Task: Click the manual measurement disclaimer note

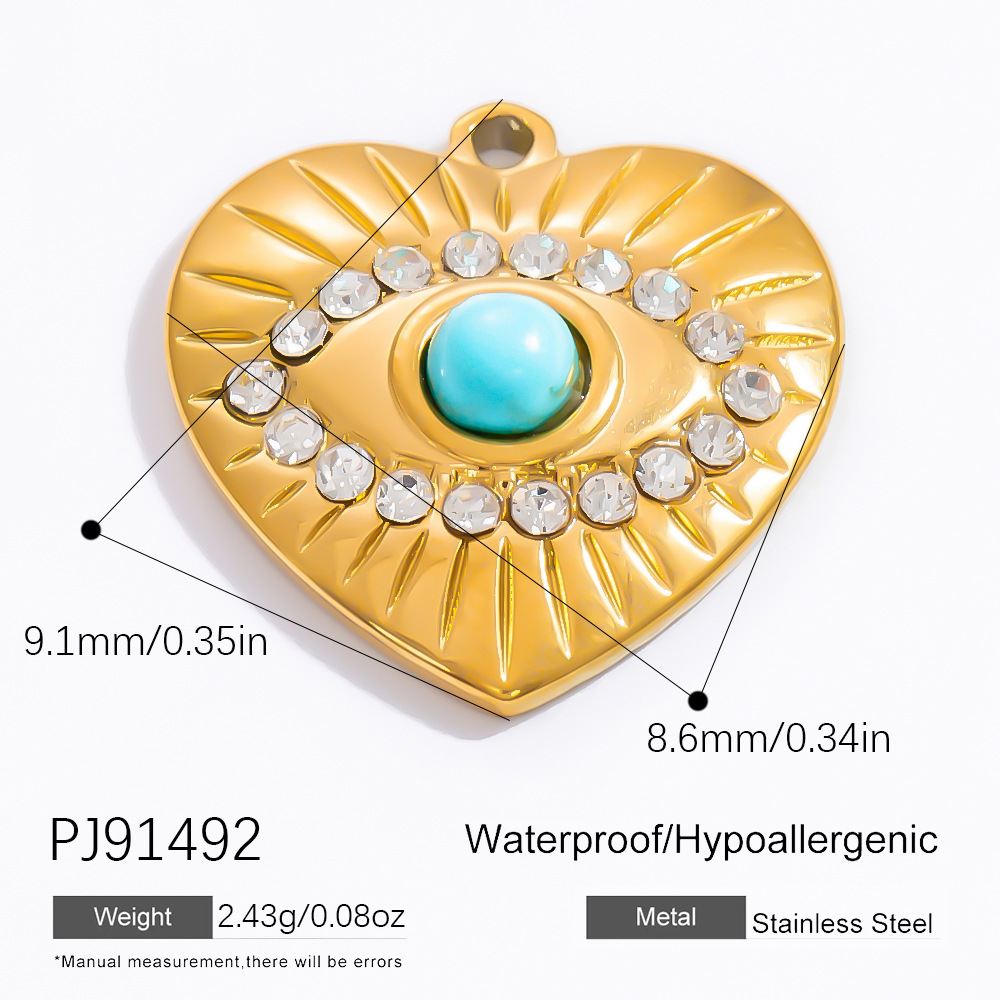Action: click(228, 962)
